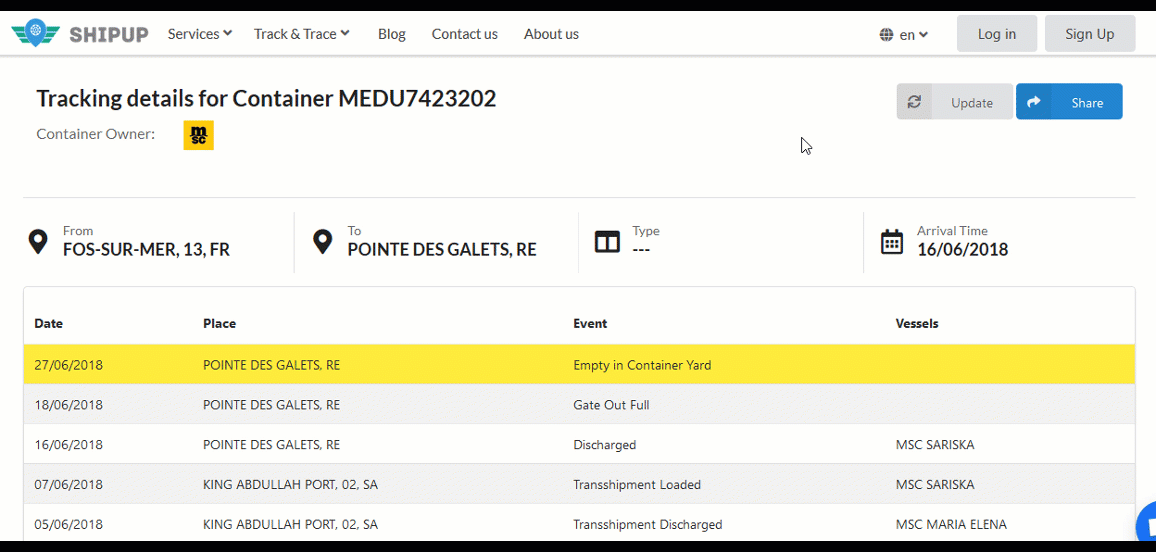The height and width of the screenshot is (552, 1156).
Task: Expand the Services dropdown menu
Action: (x=200, y=34)
